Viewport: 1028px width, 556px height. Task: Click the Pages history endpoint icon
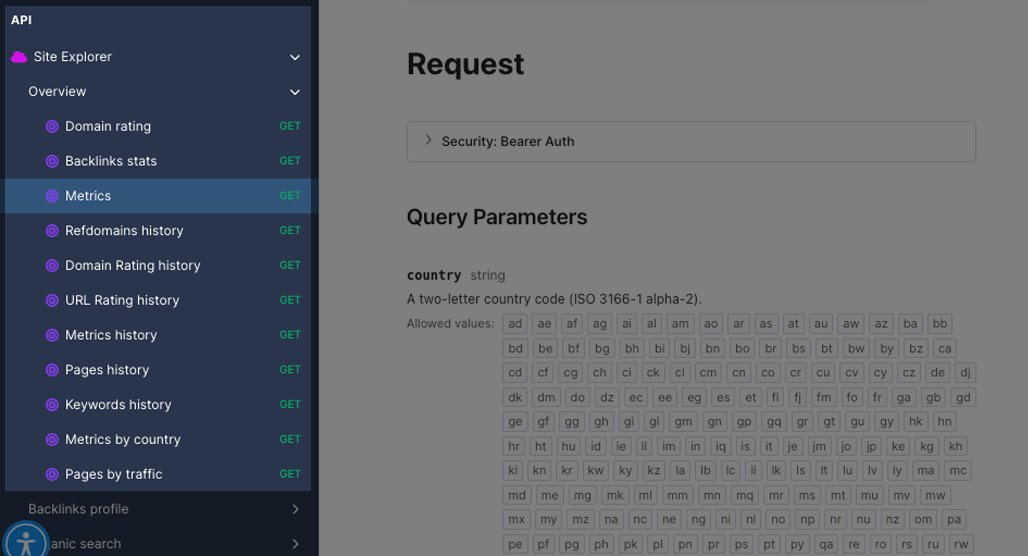click(52, 370)
